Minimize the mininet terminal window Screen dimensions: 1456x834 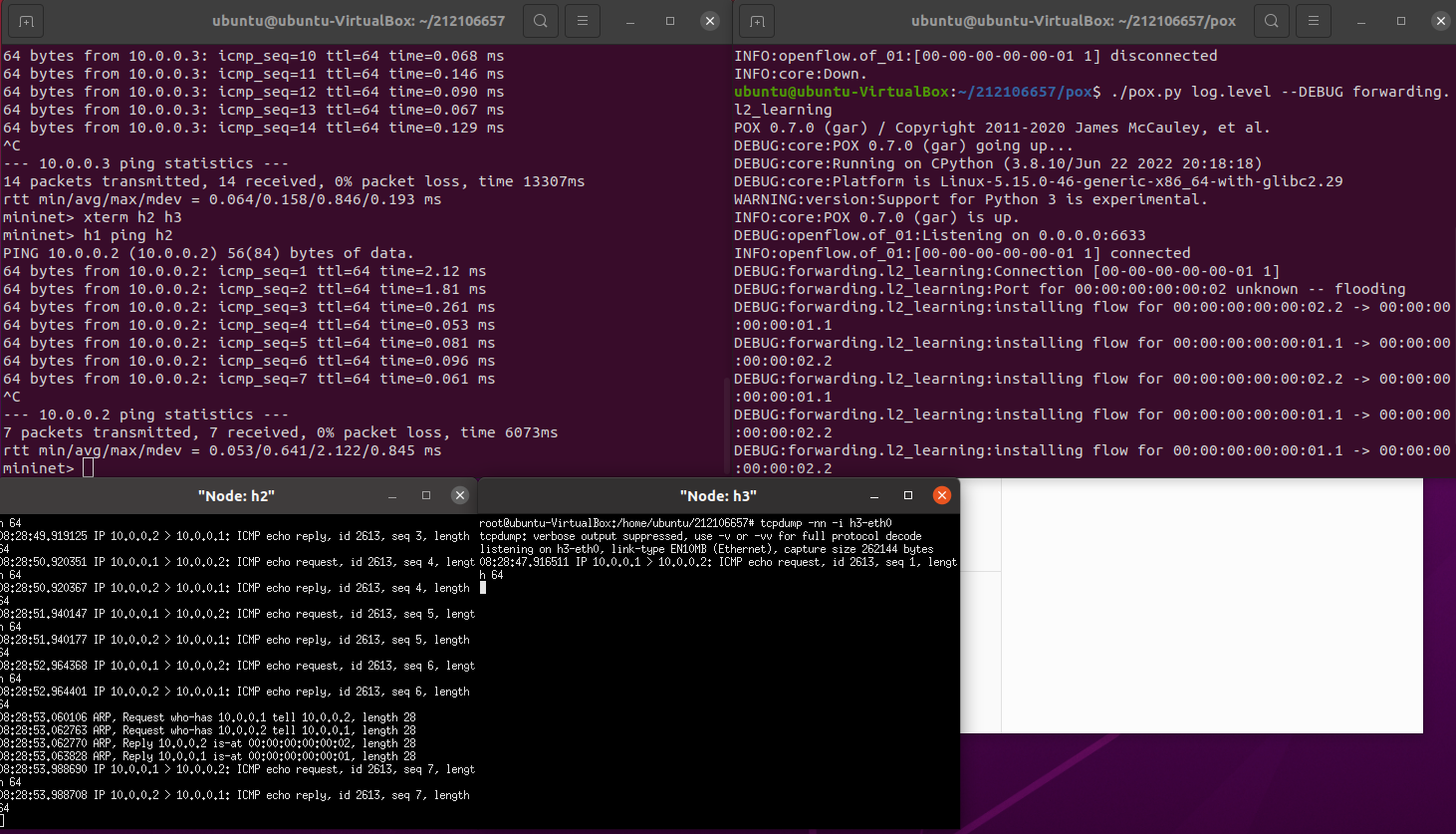coord(630,21)
